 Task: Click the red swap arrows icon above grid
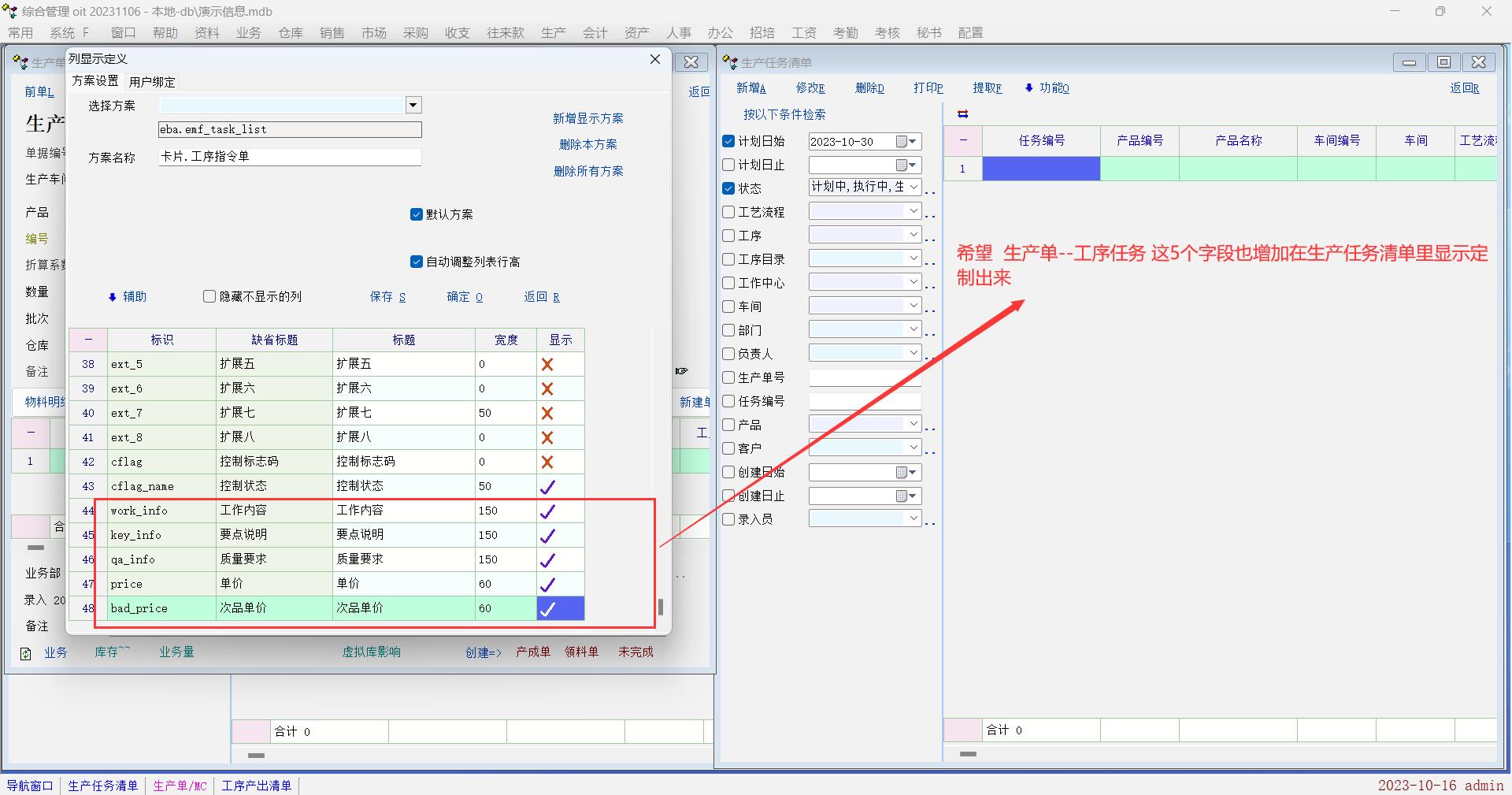coord(962,114)
